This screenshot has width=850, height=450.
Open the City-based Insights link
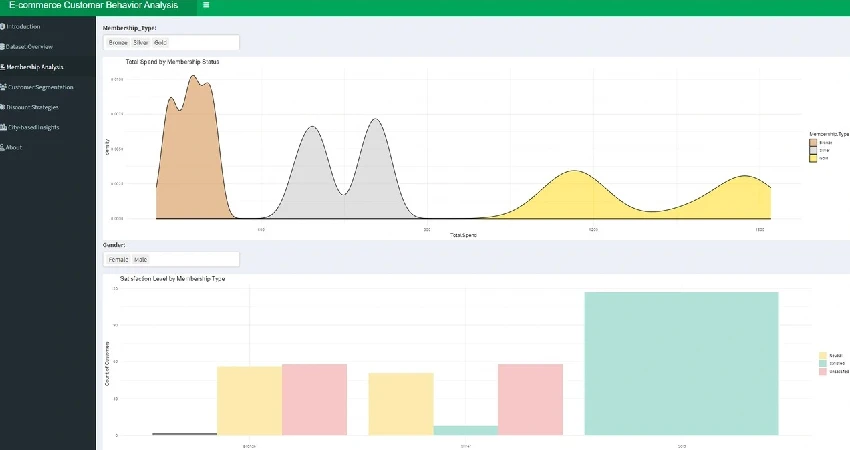click(x=38, y=127)
